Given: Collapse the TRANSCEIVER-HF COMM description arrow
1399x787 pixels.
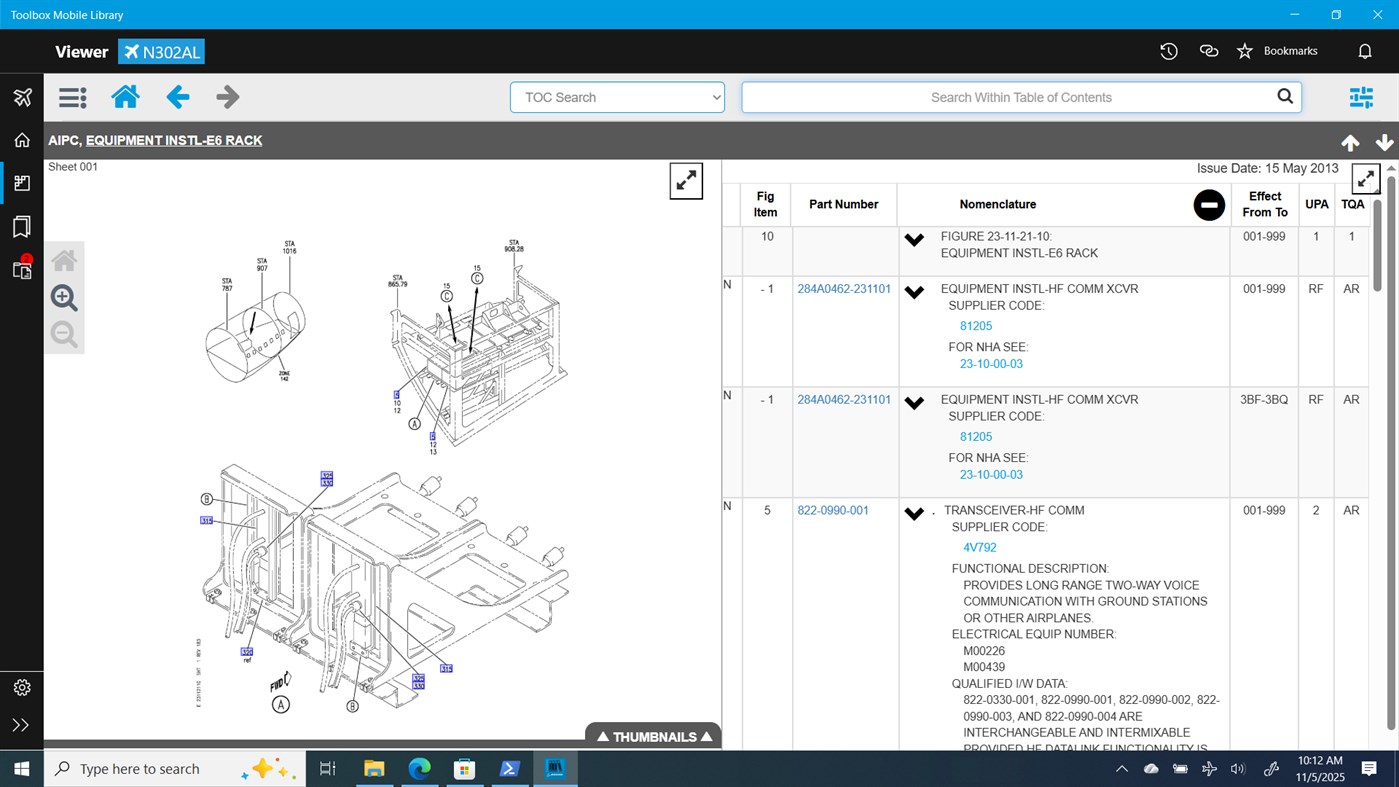Looking at the screenshot, I should tap(913, 513).
